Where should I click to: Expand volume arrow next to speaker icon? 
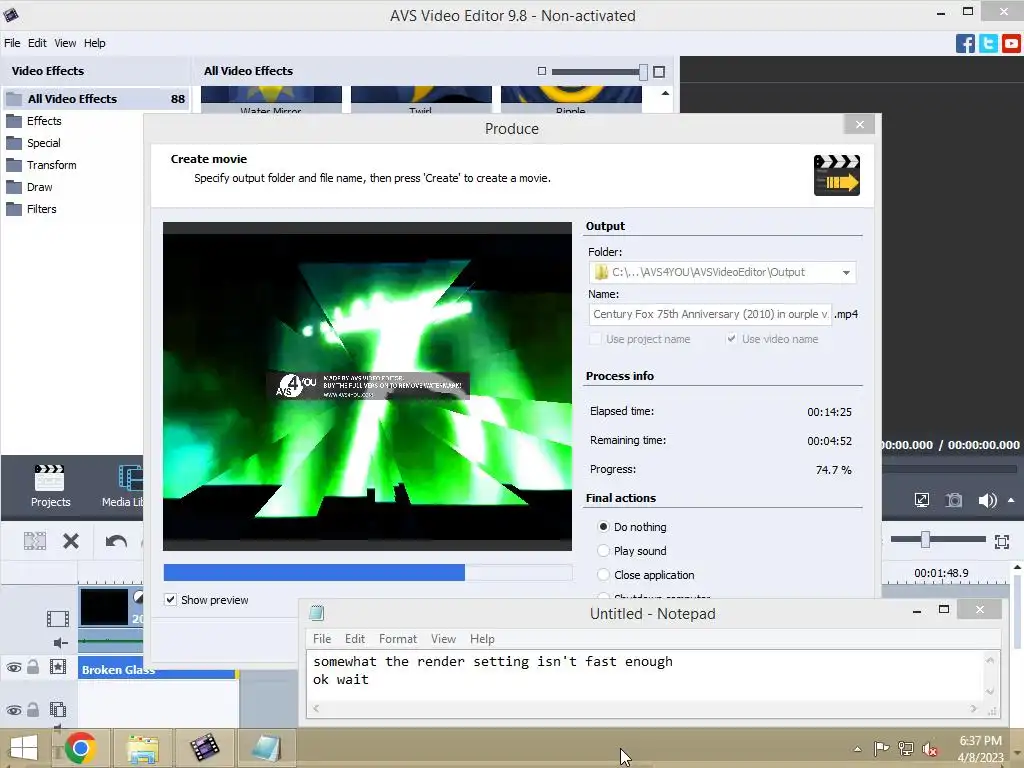(x=1011, y=500)
